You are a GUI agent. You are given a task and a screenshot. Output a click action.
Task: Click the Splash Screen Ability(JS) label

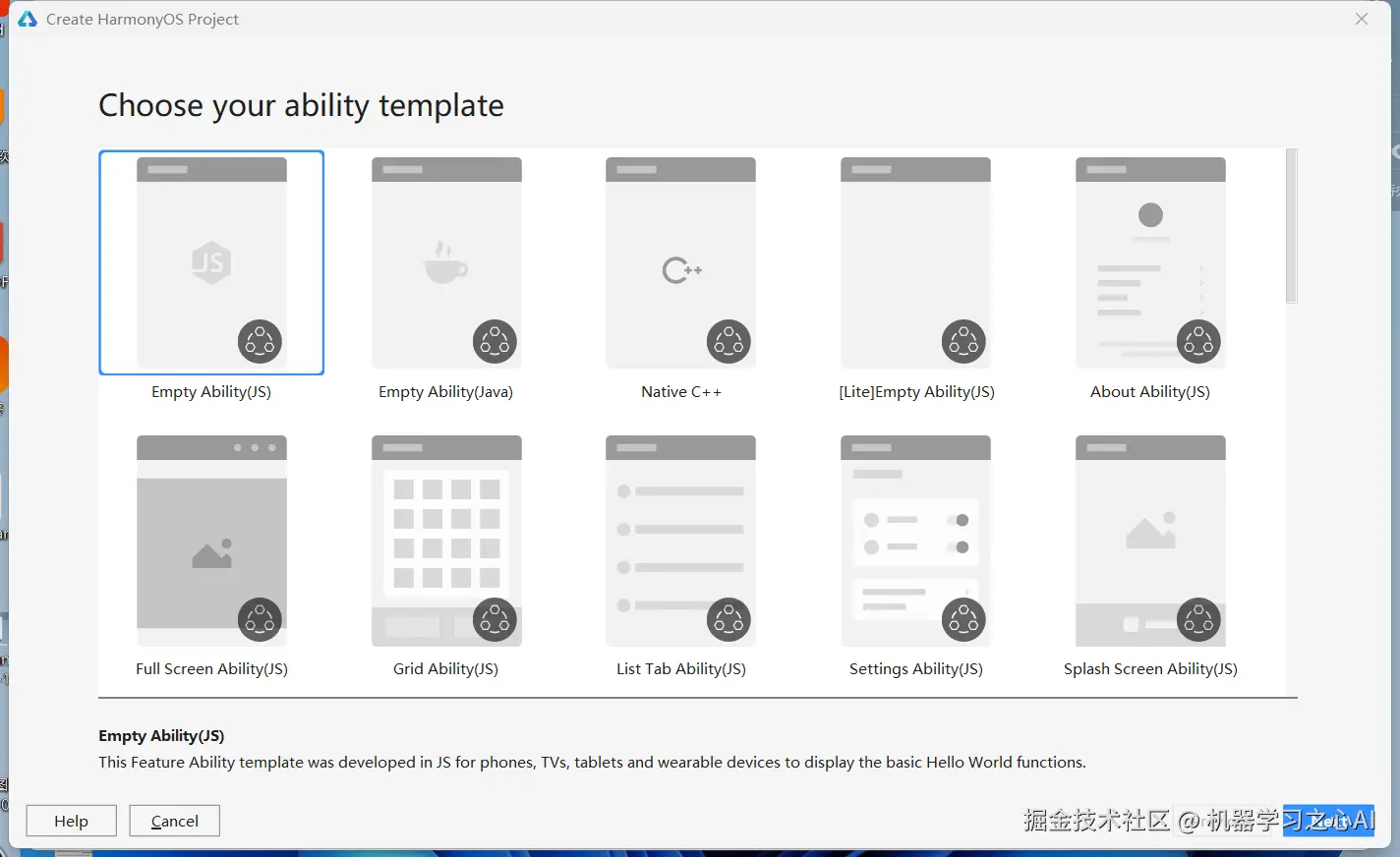pos(1150,668)
